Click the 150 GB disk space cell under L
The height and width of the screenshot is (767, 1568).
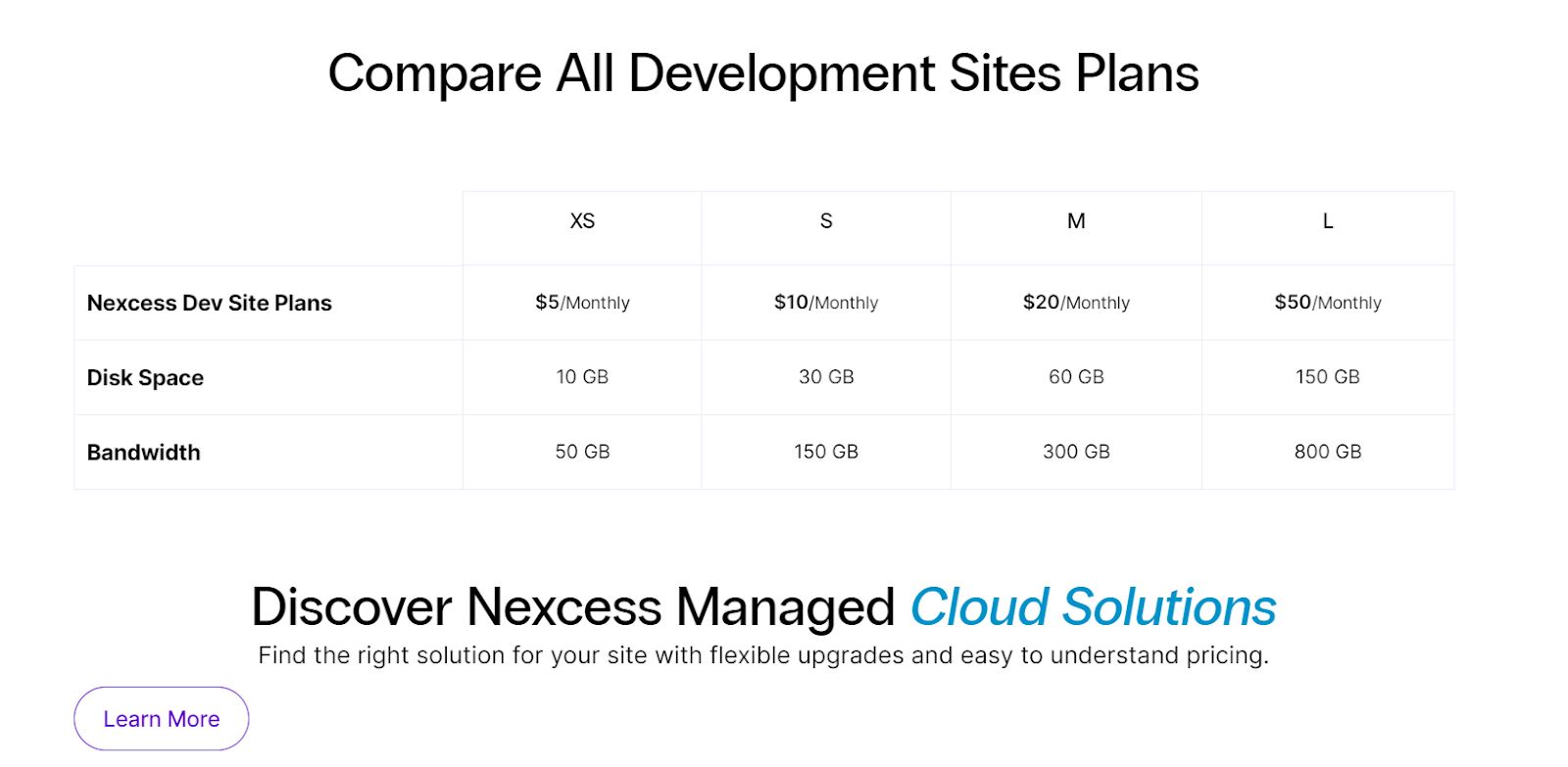[x=1328, y=377]
